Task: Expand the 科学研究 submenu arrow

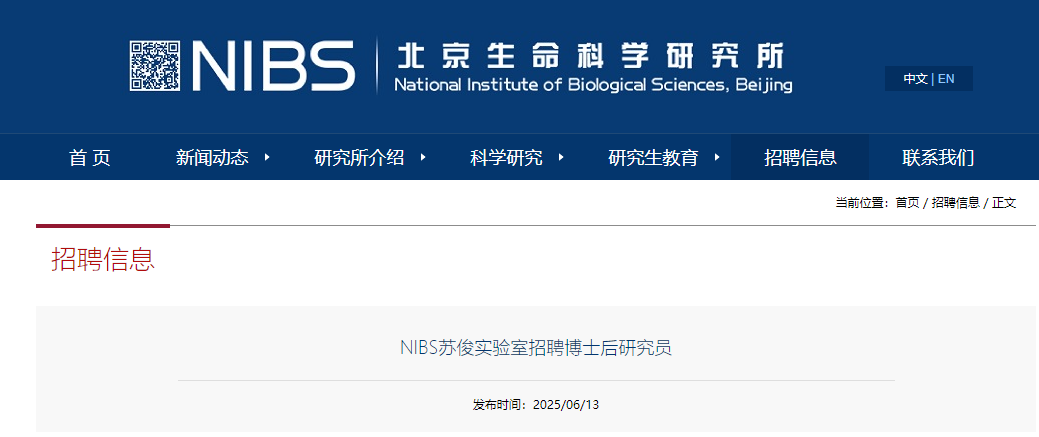Action: click(x=561, y=157)
